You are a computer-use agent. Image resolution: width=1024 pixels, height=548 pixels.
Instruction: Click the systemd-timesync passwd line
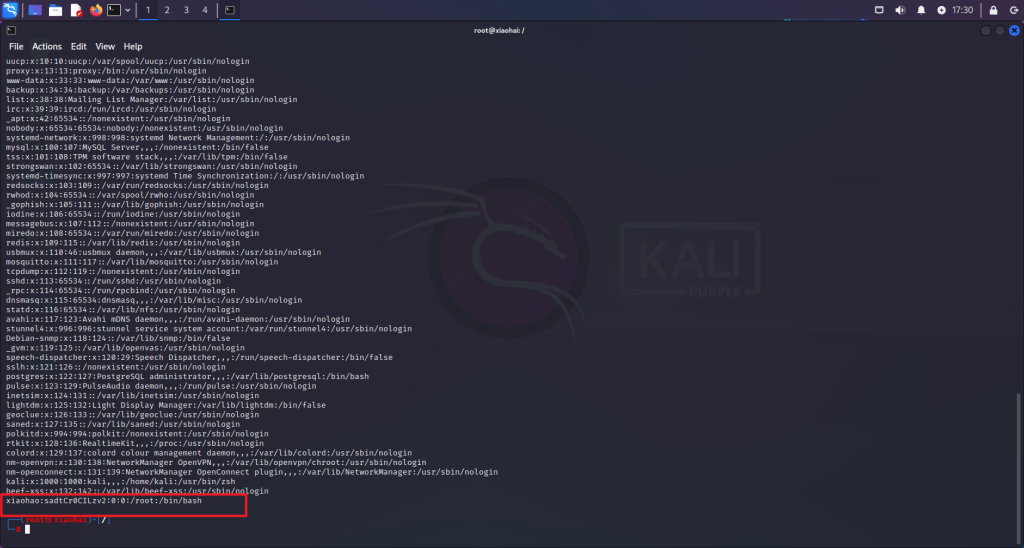[x=185, y=176]
